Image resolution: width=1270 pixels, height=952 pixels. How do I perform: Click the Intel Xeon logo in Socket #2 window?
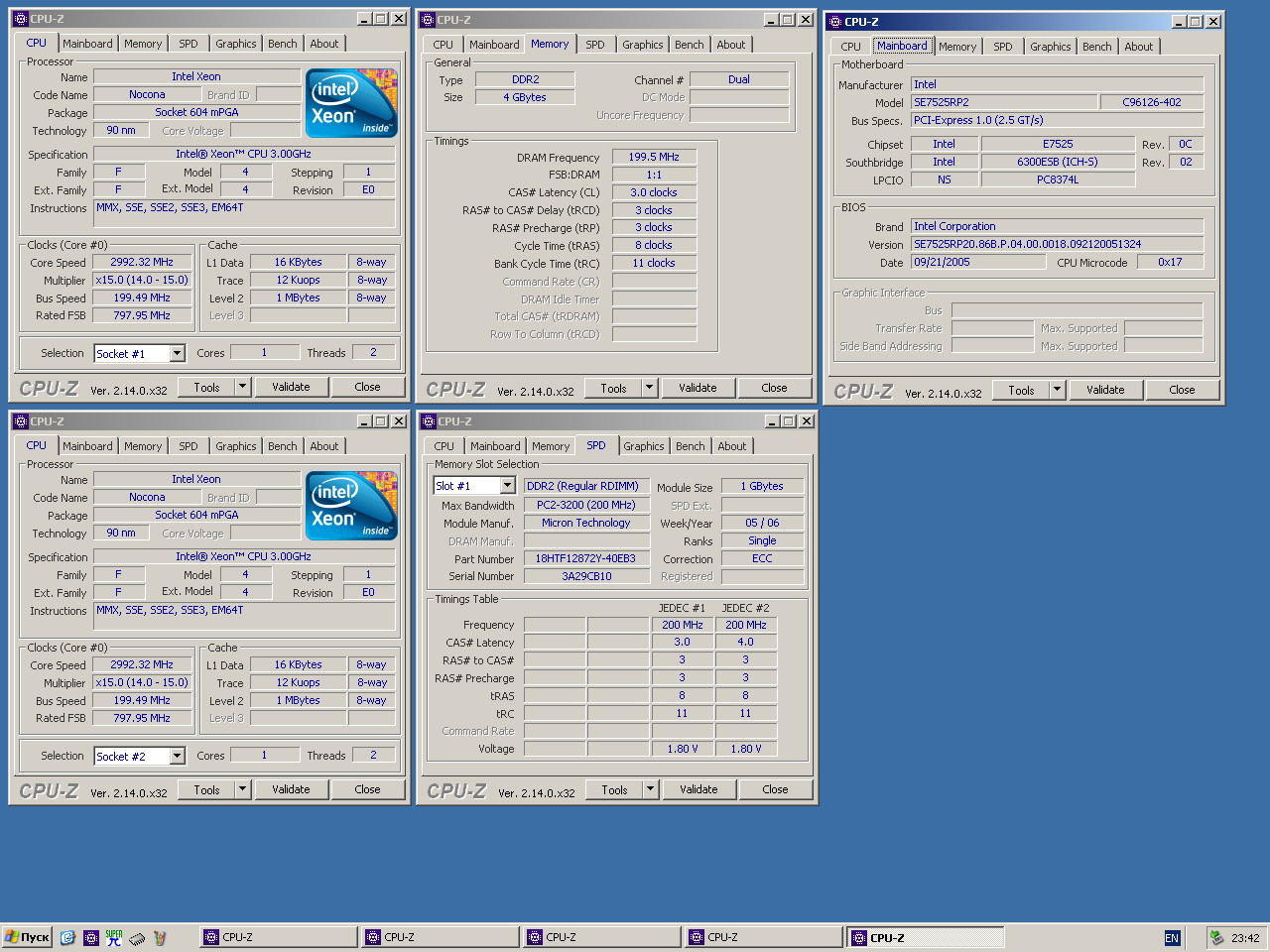(x=351, y=505)
